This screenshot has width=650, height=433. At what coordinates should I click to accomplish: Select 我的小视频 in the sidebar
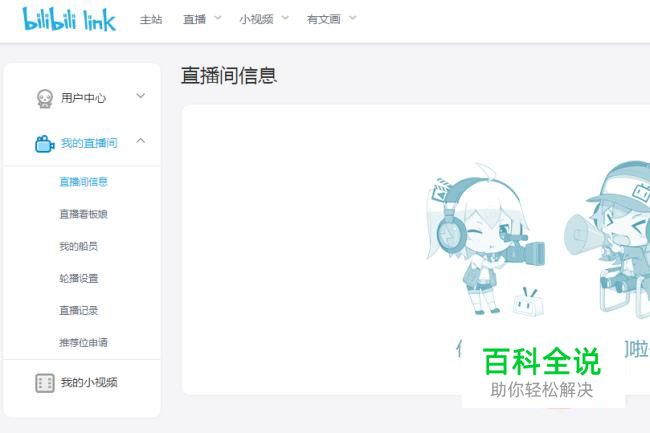coord(89,382)
